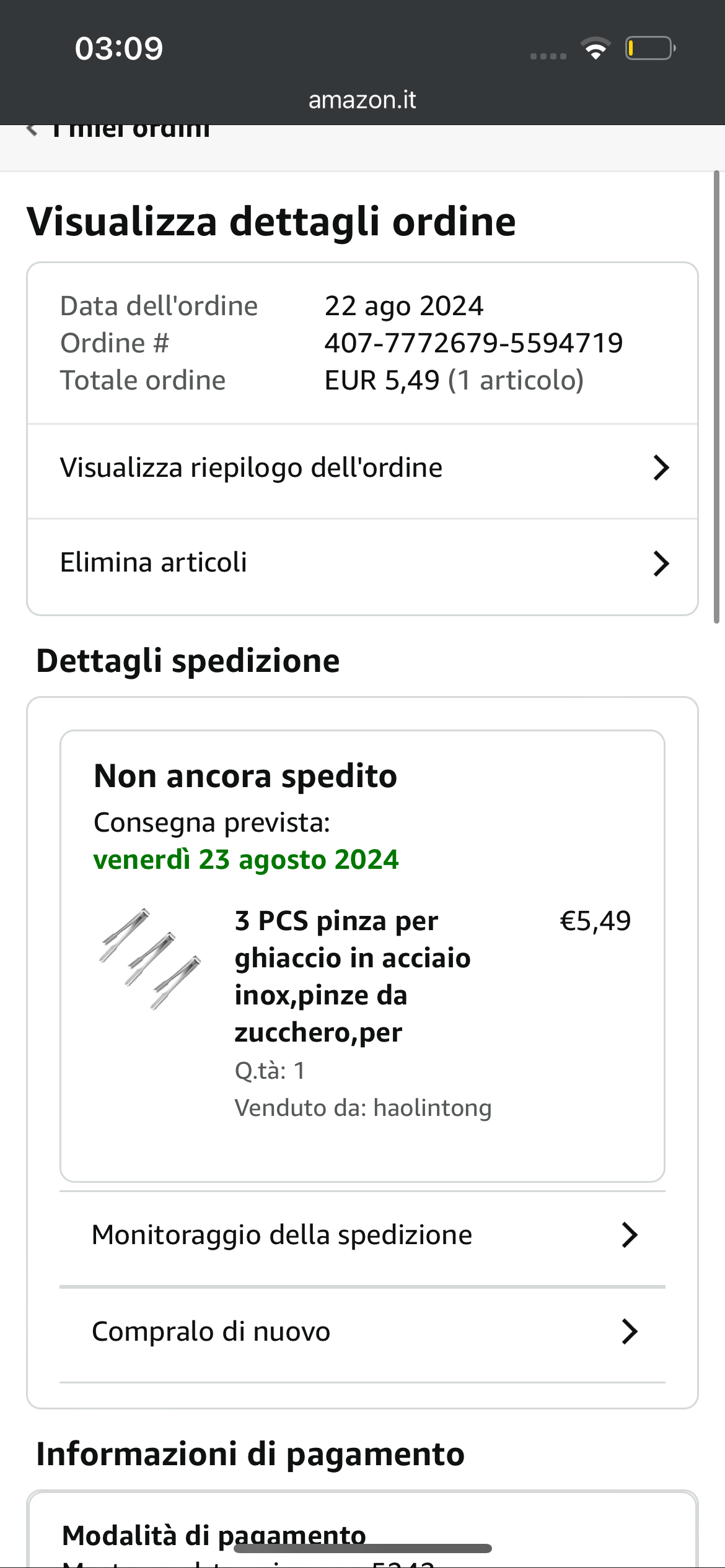Open Monitoraggio della spedizione
The height and width of the screenshot is (1568, 725).
point(282,1235)
